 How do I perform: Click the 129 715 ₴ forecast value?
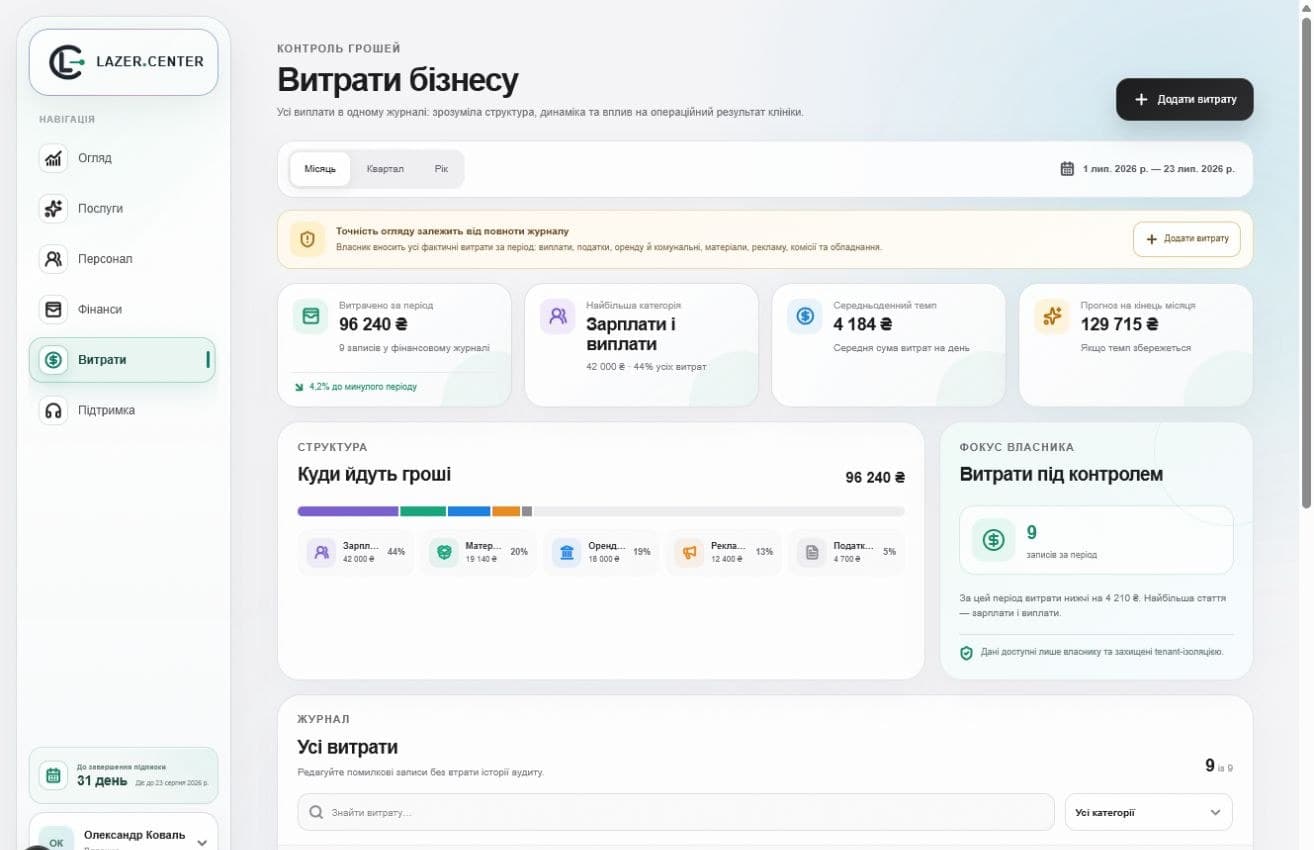click(x=1120, y=324)
